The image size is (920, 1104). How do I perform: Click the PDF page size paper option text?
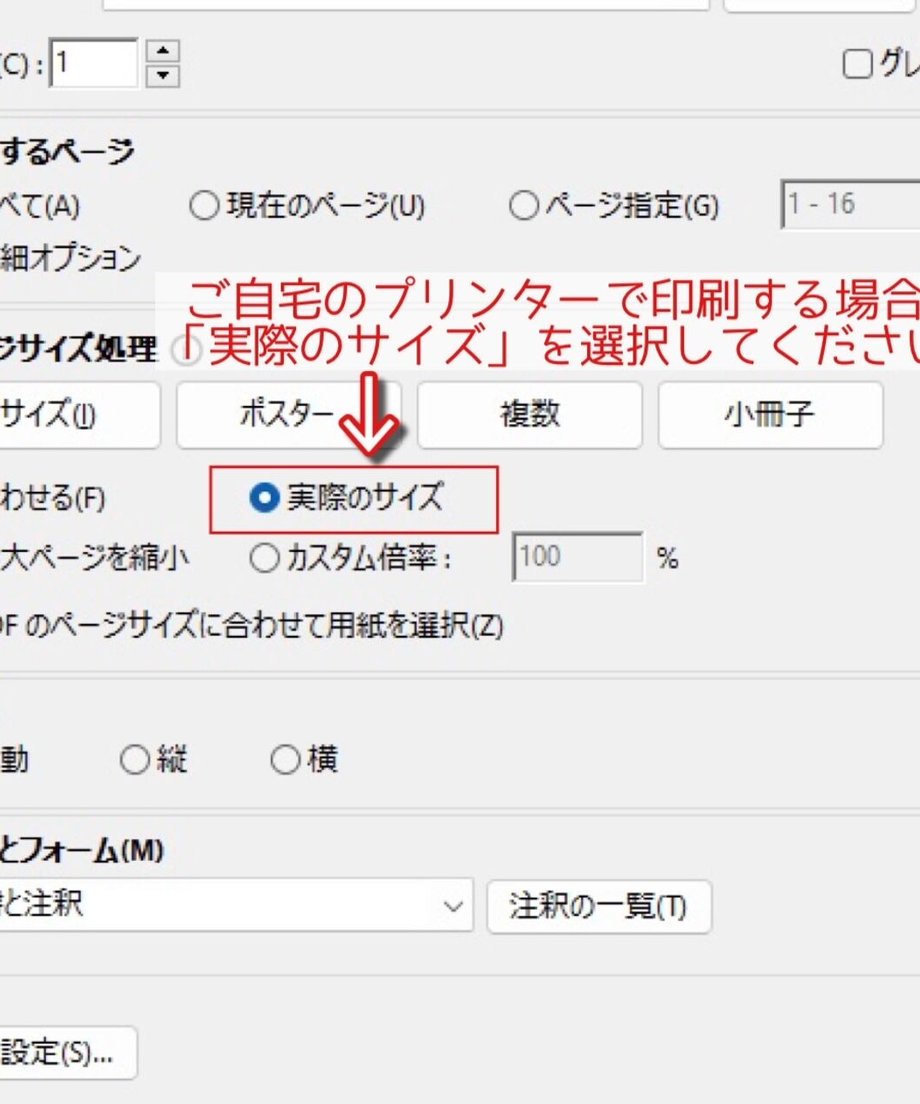(x=251, y=625)
